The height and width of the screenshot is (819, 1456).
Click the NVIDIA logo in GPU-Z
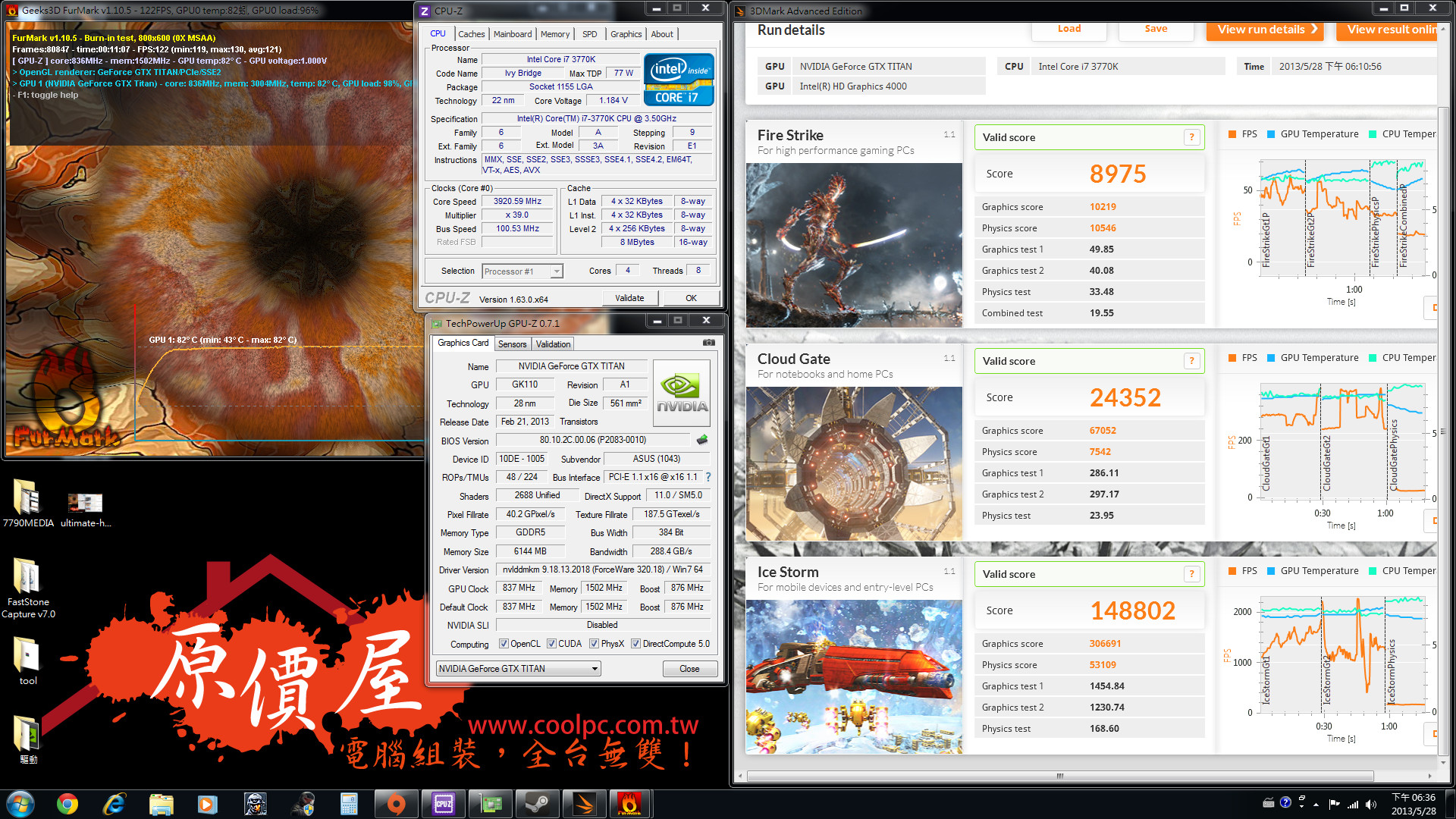tap(682, 393)
